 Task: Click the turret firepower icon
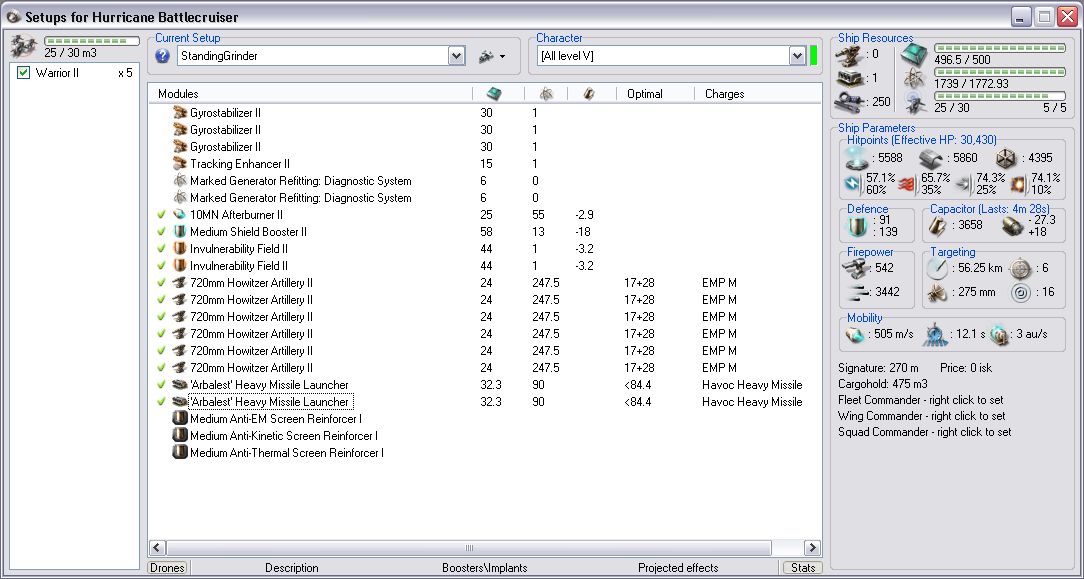[x=857, y=269]
